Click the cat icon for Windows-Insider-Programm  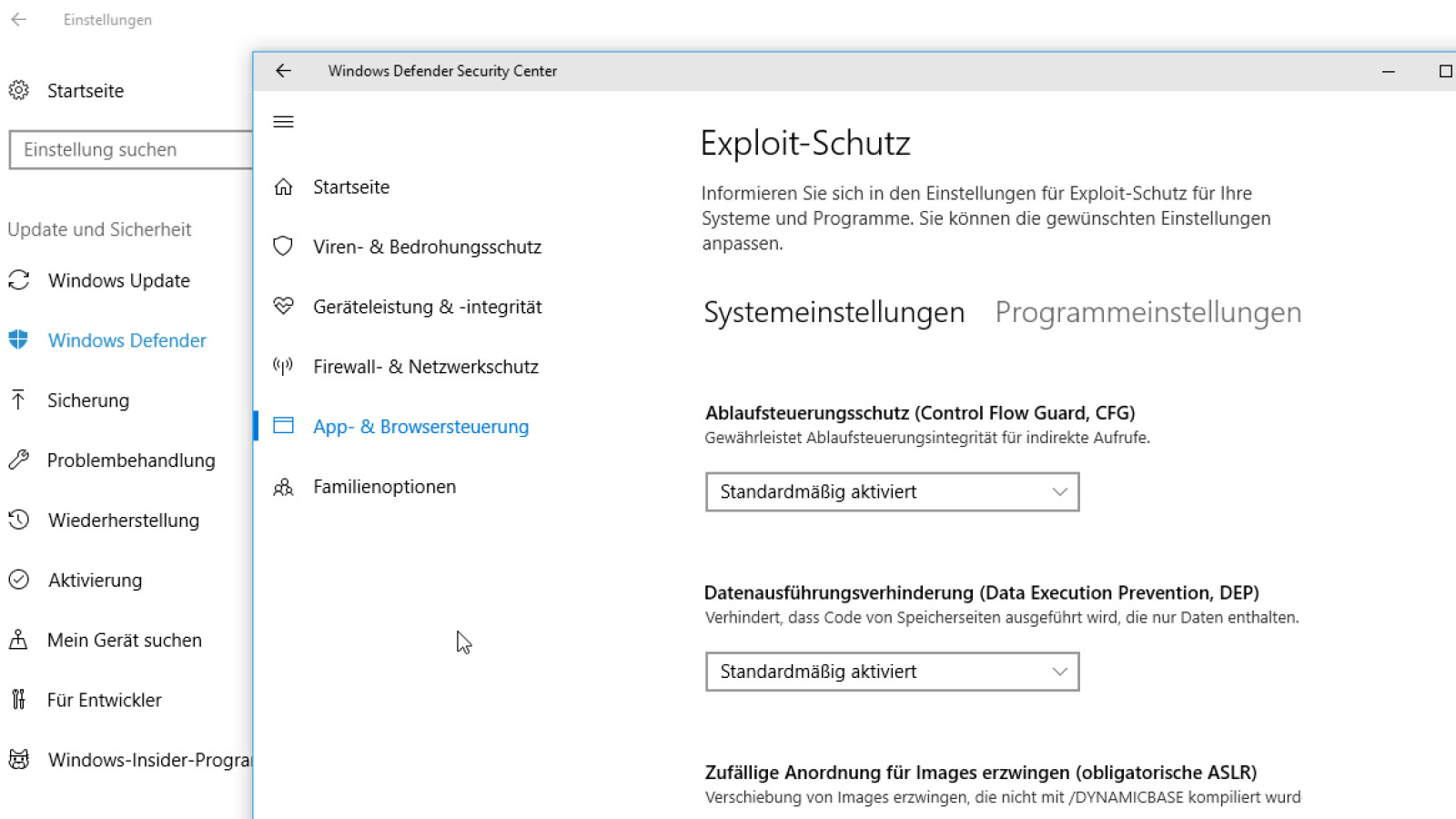pyautogui.click(x=18, y=759)
